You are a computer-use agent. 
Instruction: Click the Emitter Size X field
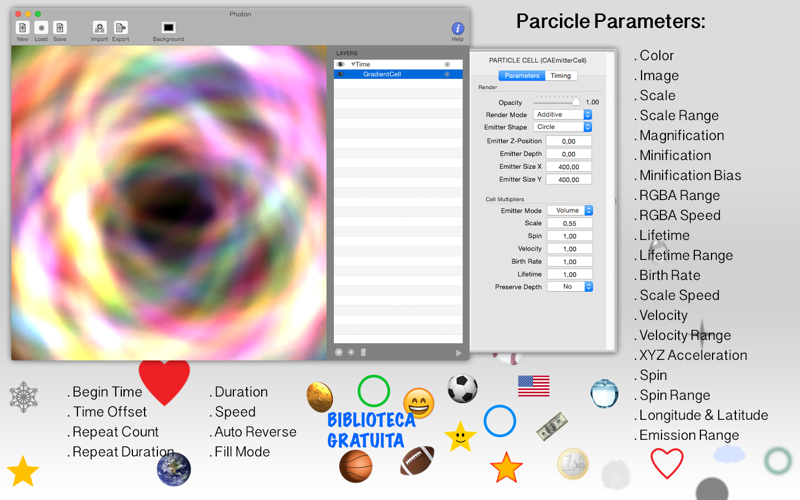pos(569,167)
